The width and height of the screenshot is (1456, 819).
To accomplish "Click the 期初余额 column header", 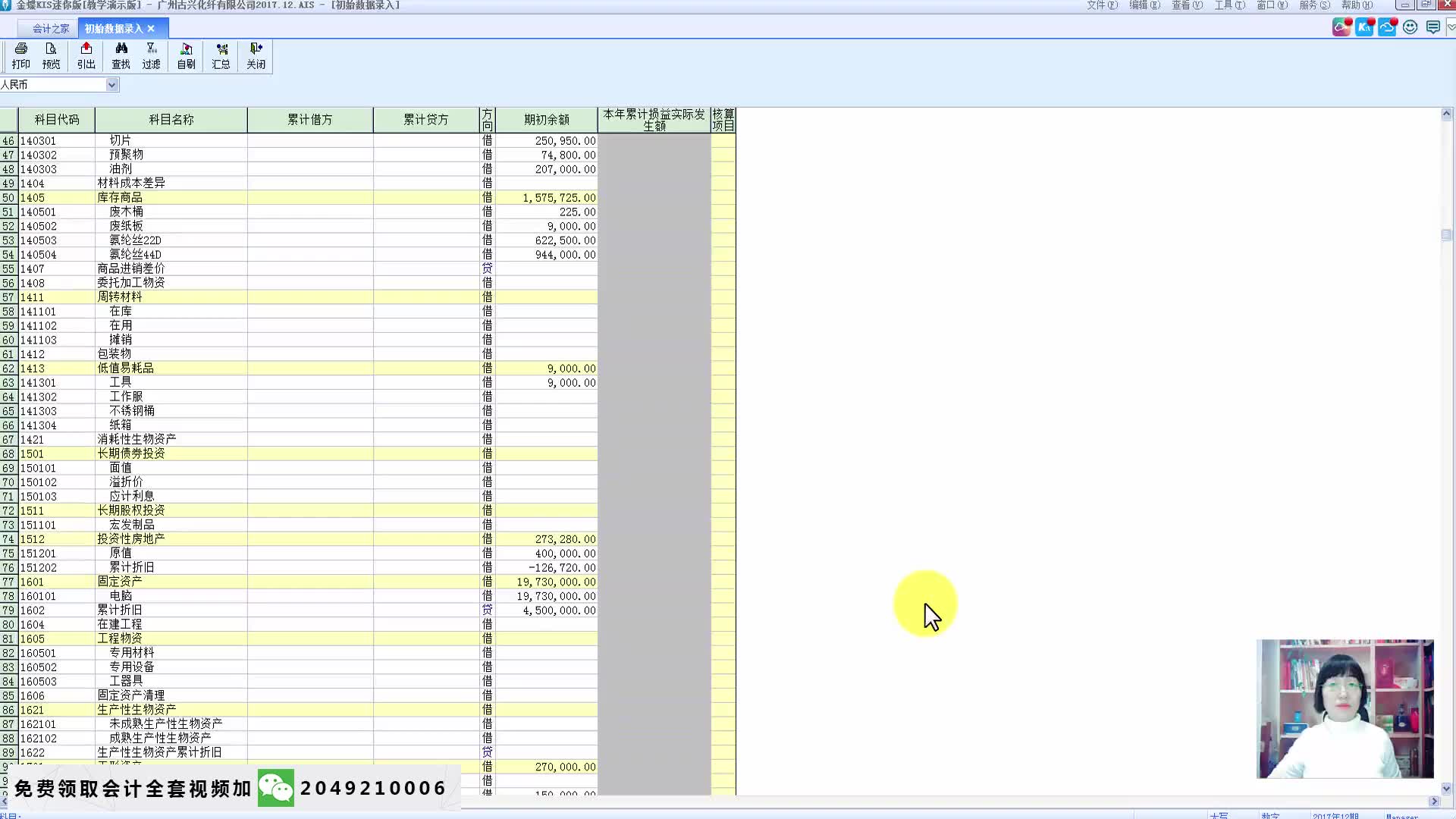I will [546, 120].
